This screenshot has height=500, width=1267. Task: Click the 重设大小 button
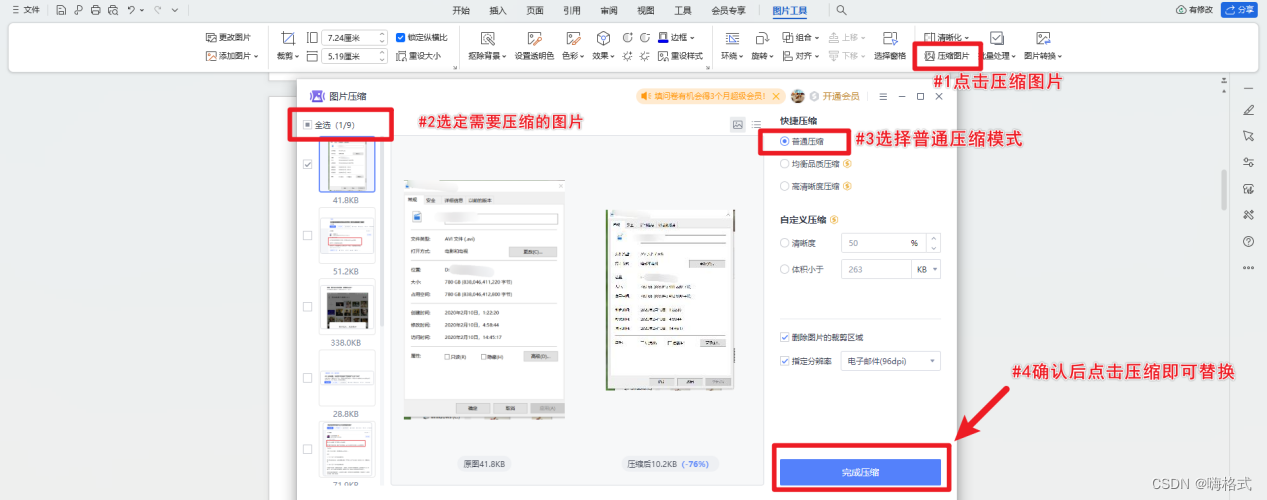pyautogui.click(x=417, y=56)
